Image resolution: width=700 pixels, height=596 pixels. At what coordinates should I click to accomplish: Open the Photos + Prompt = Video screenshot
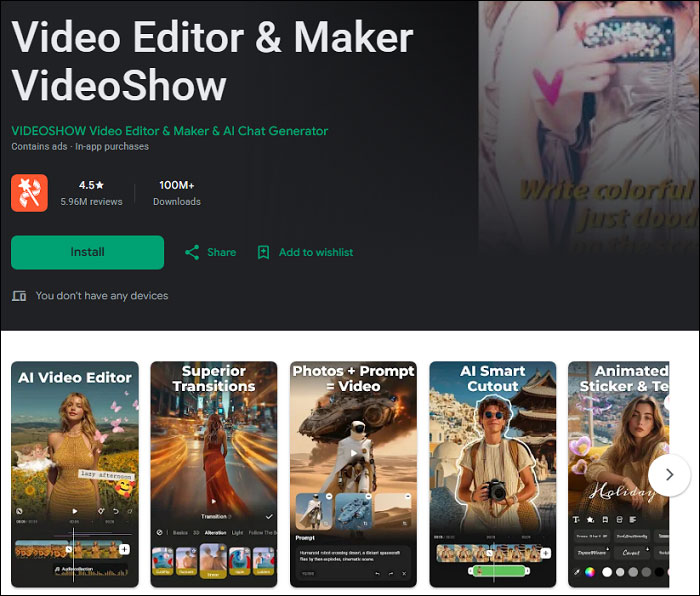(353, 474)
